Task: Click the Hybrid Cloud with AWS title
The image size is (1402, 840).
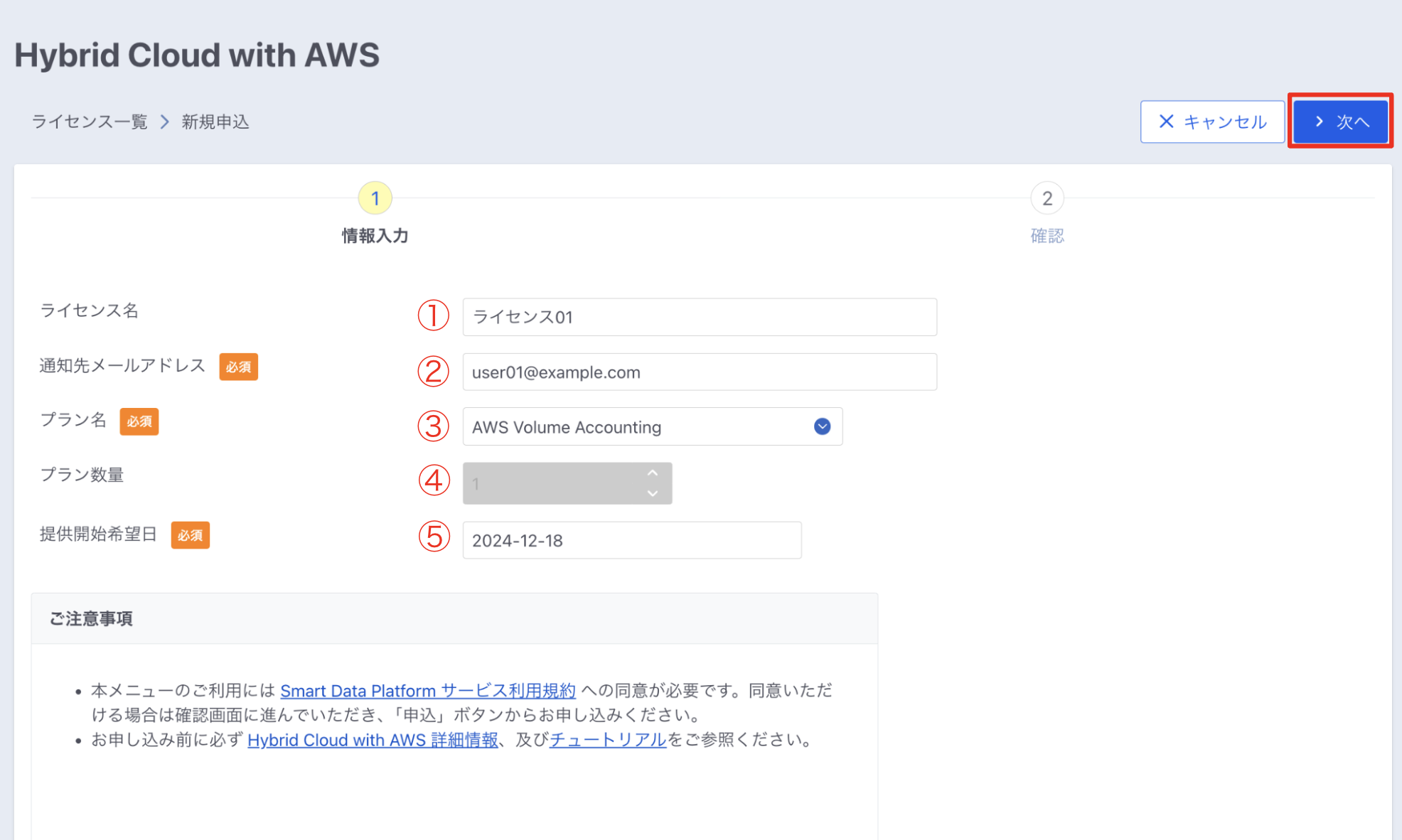Action: pyautogui.click(x=197, y=55)
